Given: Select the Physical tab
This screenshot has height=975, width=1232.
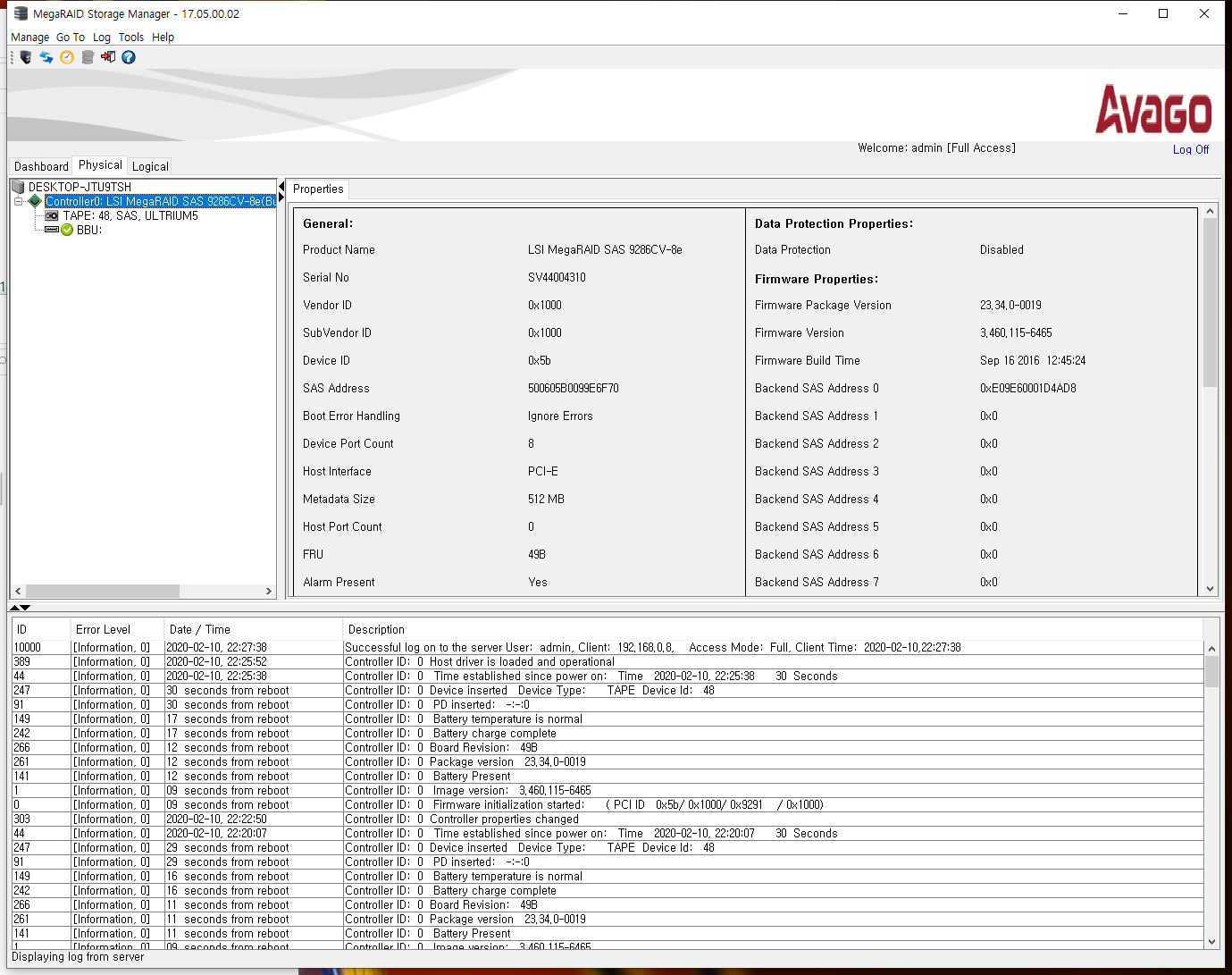Looking at the screenshot, I should coord(100,165).
